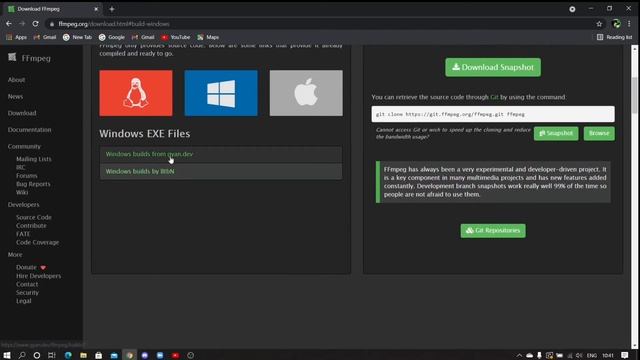
Task: Open FATE in the sidebar
Action: pyautogui.click(x=23, y=234)
